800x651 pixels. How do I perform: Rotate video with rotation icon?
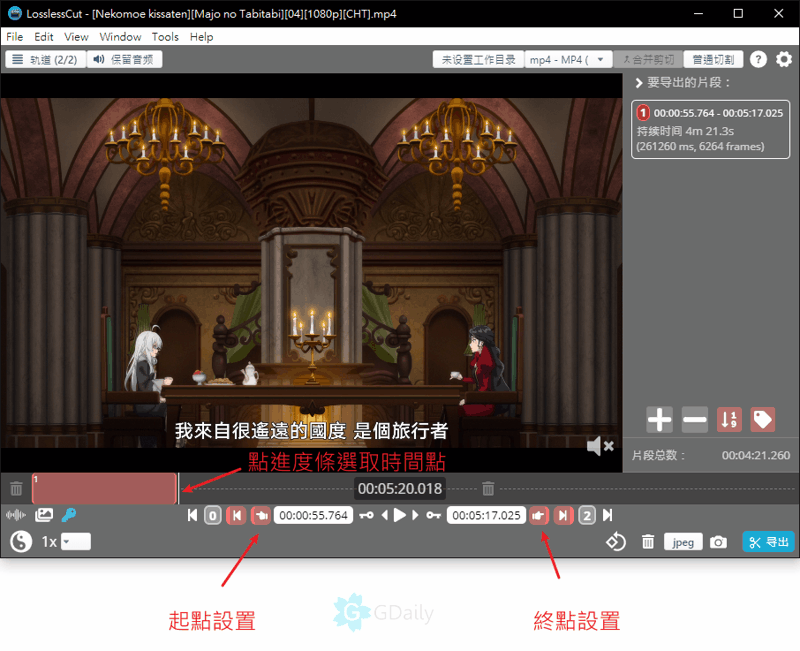(x=616, y=542)
